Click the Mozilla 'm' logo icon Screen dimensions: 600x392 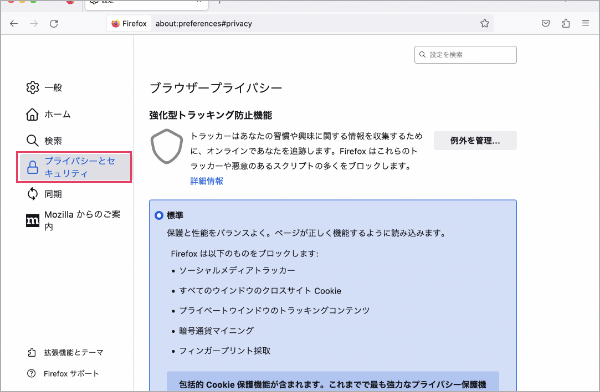[33, 220]
